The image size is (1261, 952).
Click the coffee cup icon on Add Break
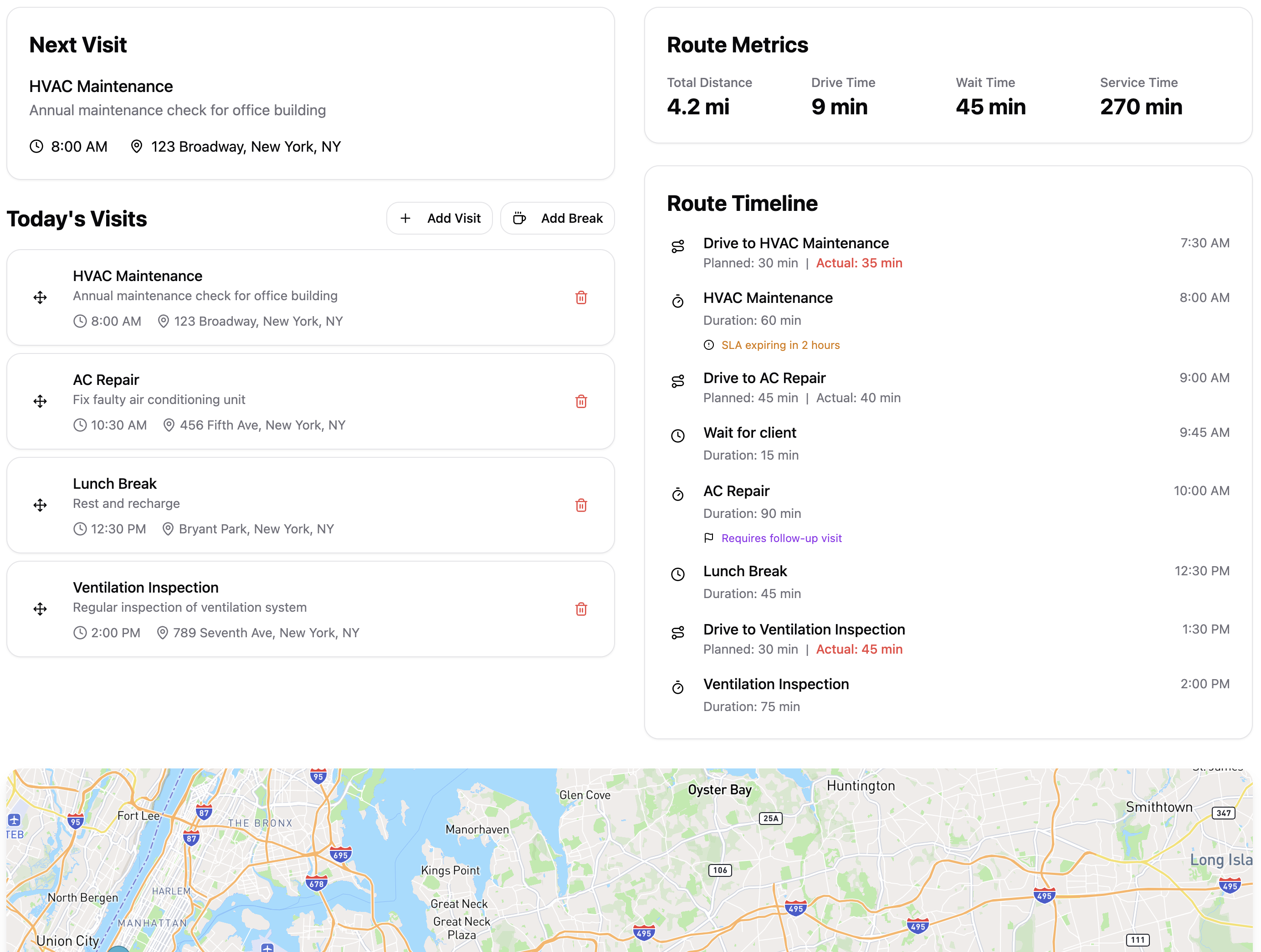click(x=519, y=218)
